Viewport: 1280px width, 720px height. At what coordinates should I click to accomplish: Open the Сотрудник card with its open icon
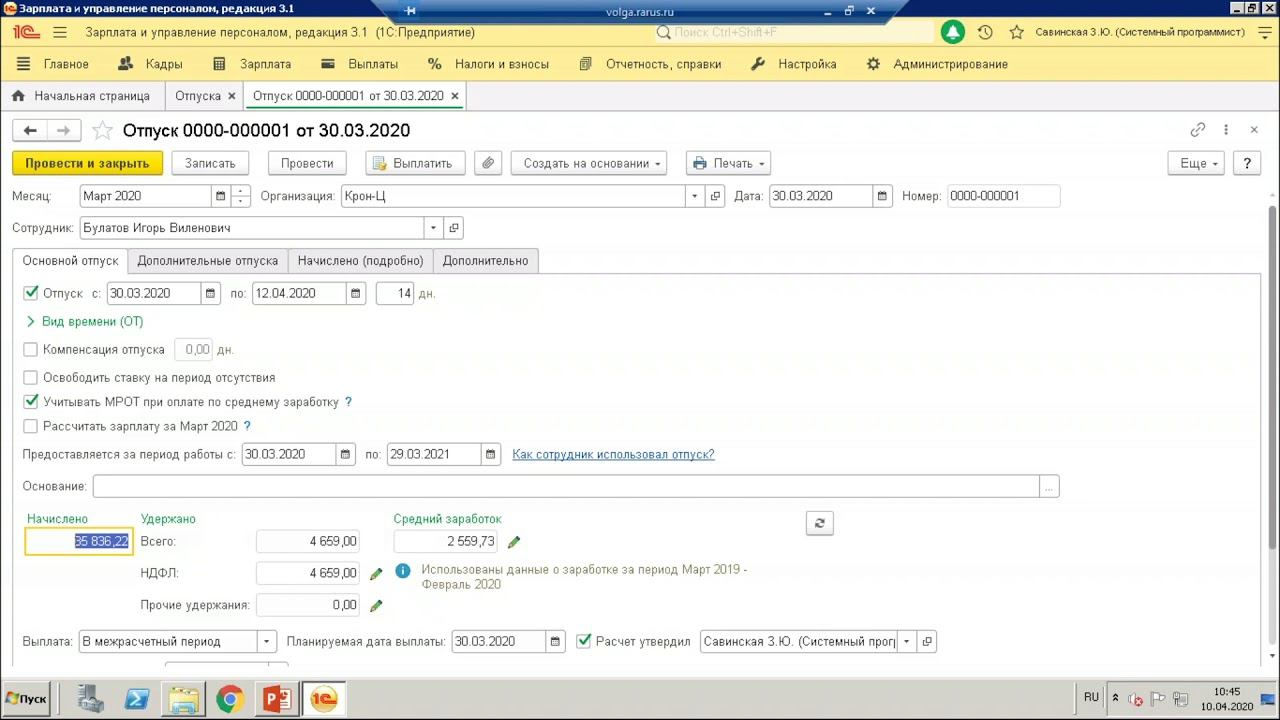pyautogui.click(x=453, y=228)
